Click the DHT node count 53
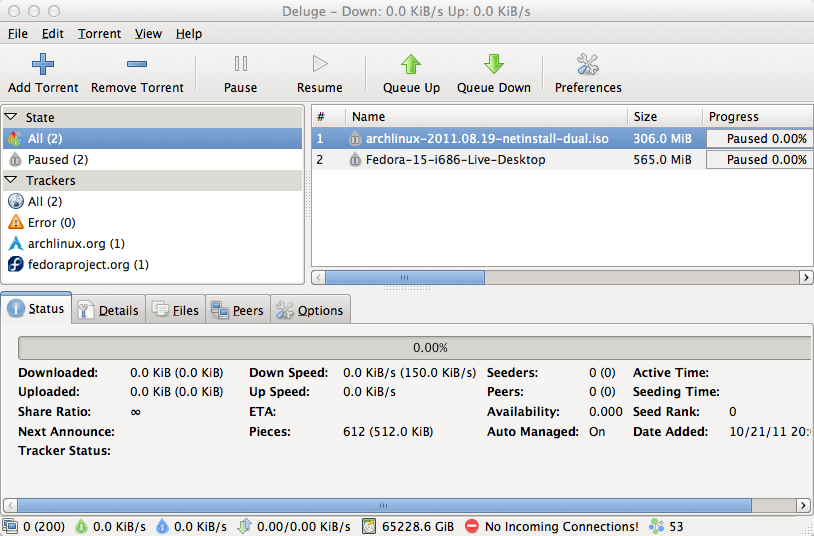 (x=676, y=527)
